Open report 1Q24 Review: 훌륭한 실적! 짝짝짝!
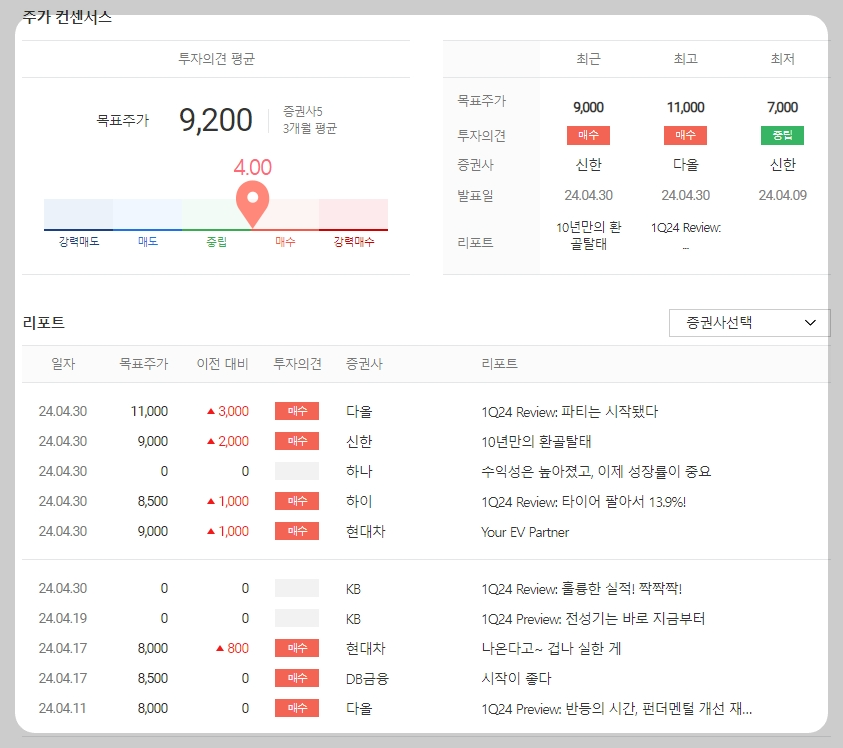 [581, 589]
